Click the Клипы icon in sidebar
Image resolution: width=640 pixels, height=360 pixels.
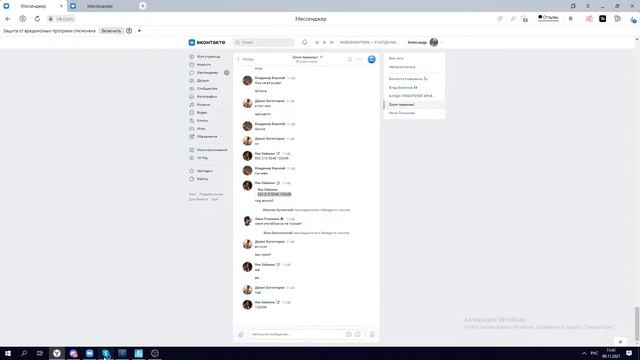[x=192, y=121]
